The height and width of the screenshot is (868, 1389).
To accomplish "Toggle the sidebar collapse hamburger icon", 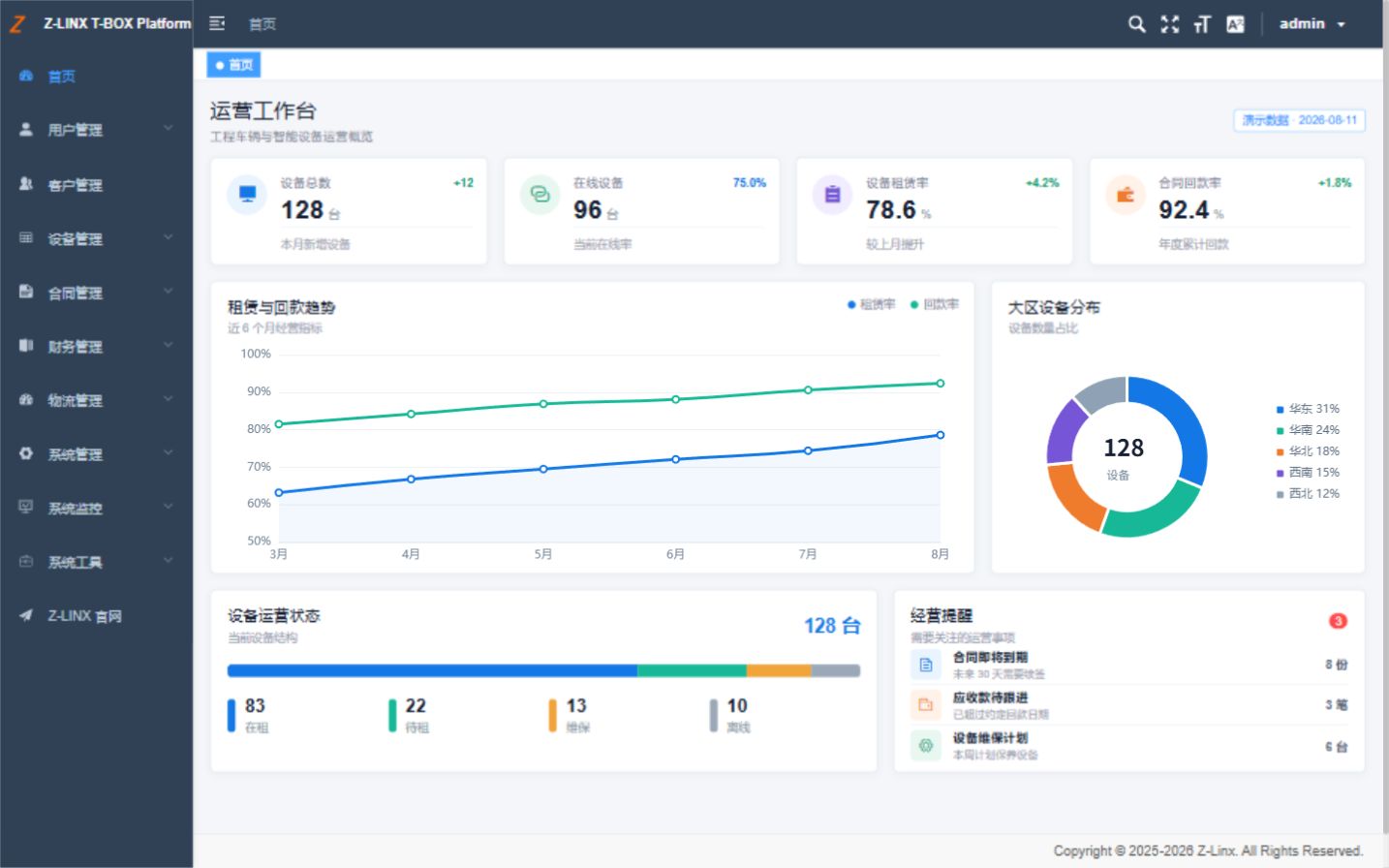I will coord(217,23).
